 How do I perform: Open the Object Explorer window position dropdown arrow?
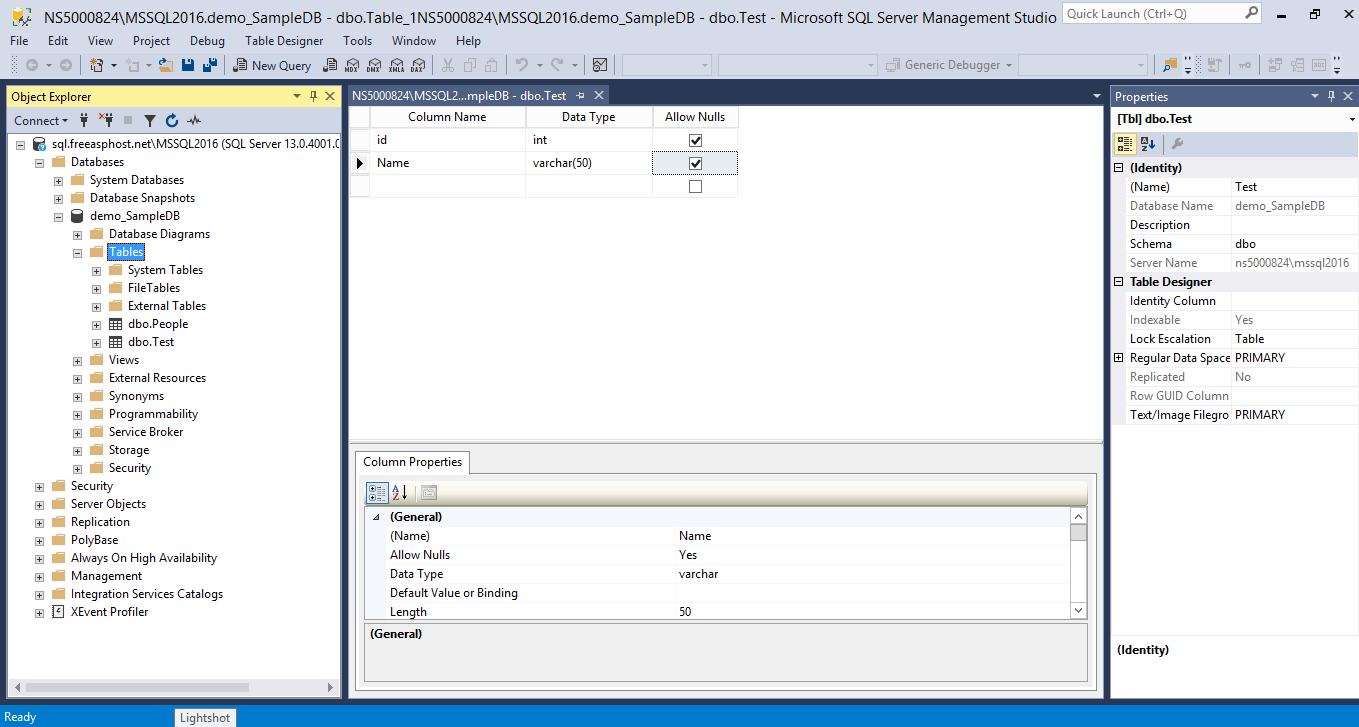point(297,96)
